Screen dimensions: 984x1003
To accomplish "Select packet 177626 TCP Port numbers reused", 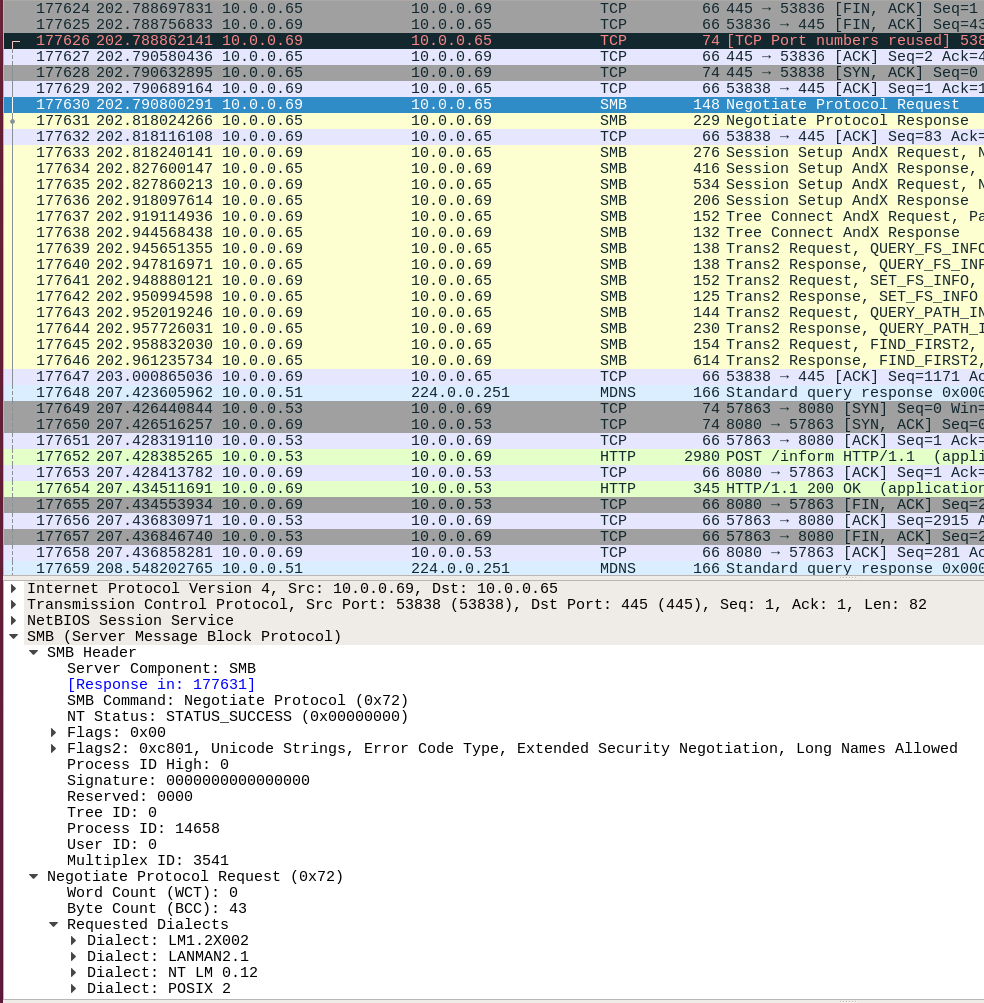I will 494,40.
